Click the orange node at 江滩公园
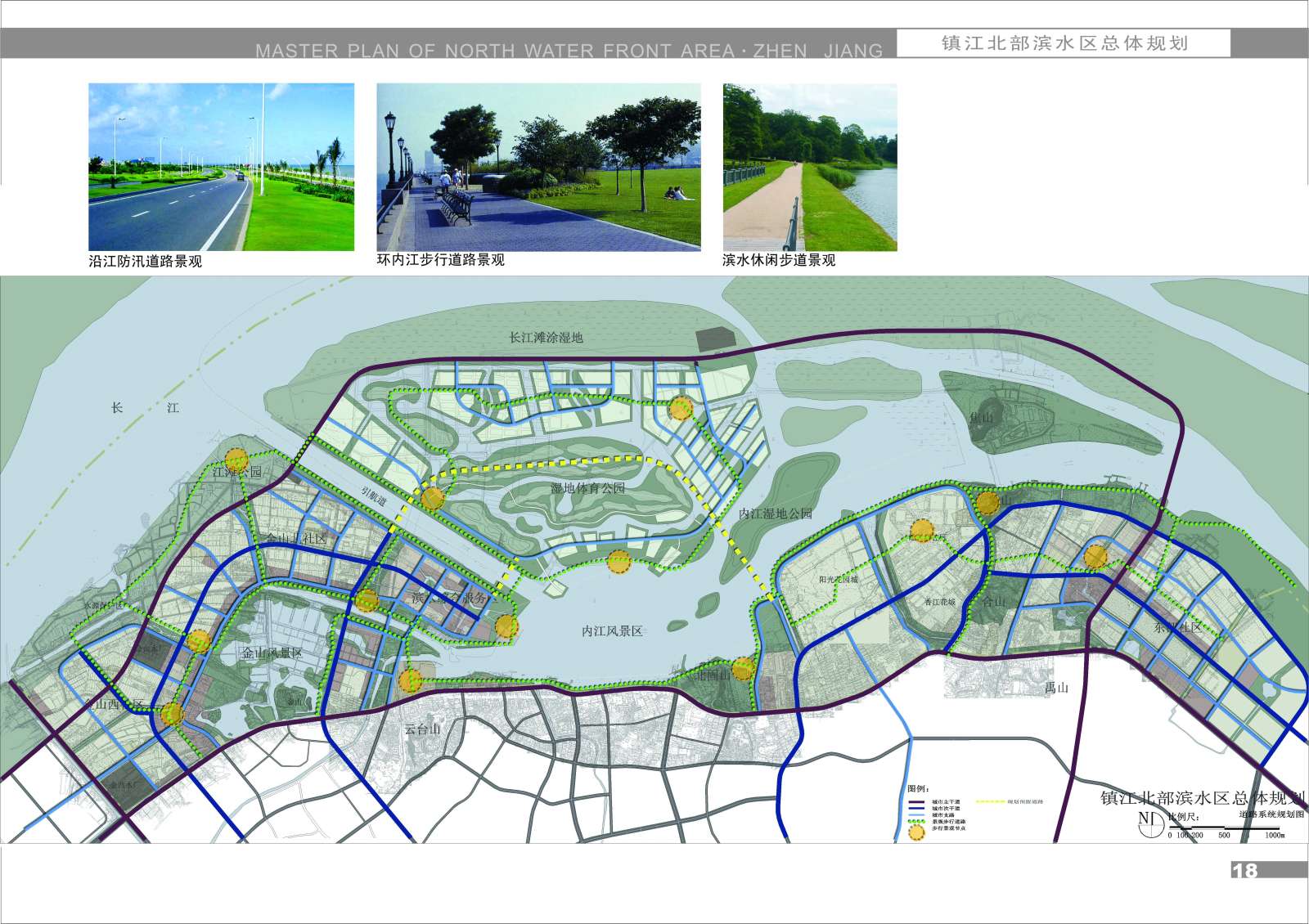Screen dimensions: 1309x924 (x=236, y=459)
